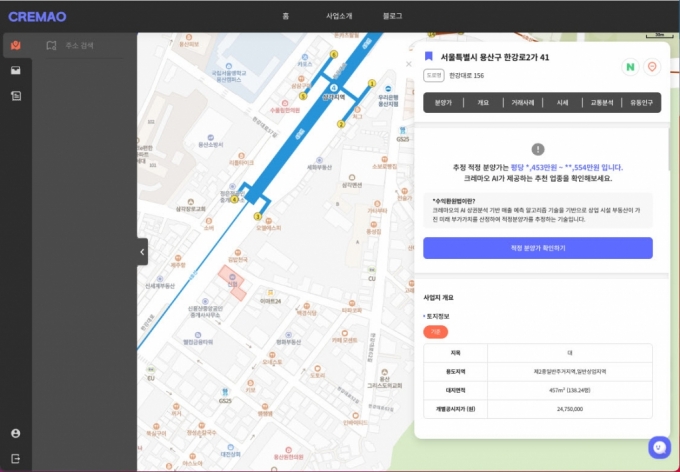
Task: Click the address title 서울특별시 용산구 한강로2가 41
Action: click(x=495, y=57)
